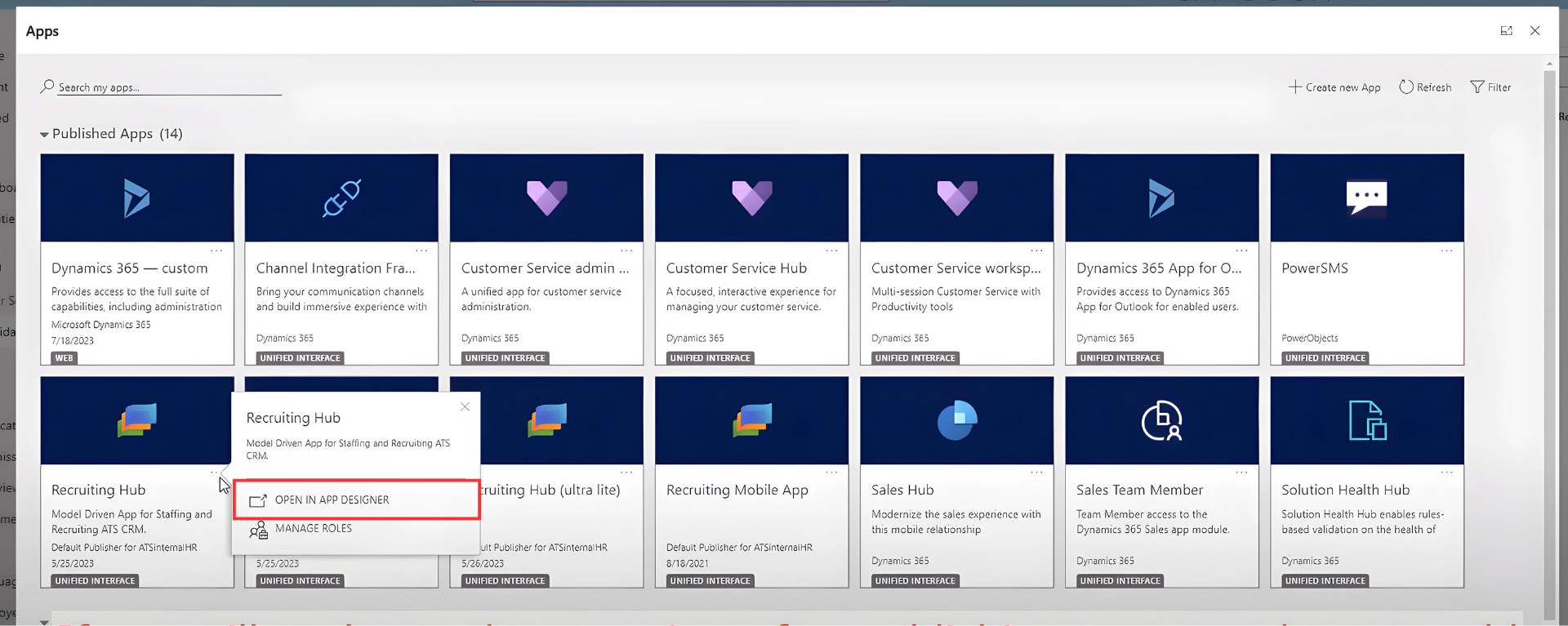Click Unified Interface badge on Sales Hub

pyautogui.click(x=915, y=581)
